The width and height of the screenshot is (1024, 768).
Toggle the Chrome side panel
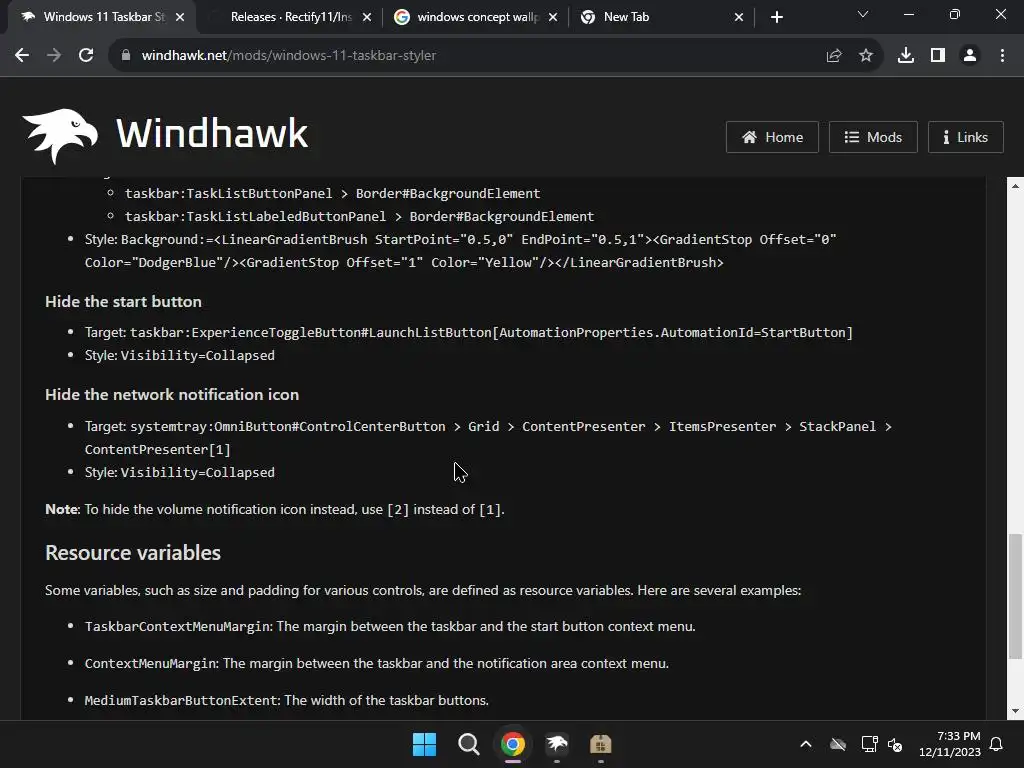click(937, 56)
